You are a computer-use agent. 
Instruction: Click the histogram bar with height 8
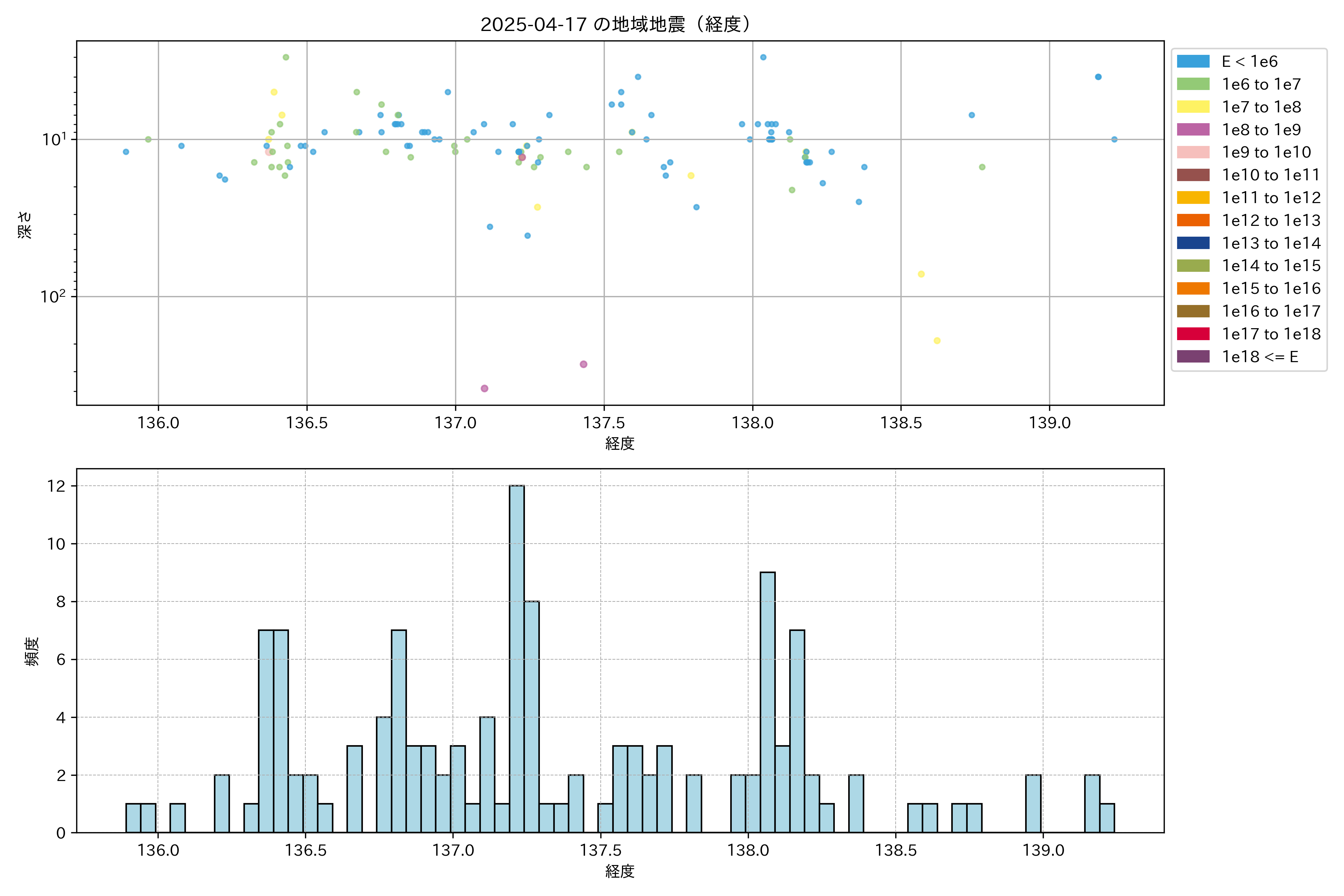(531, 716)
